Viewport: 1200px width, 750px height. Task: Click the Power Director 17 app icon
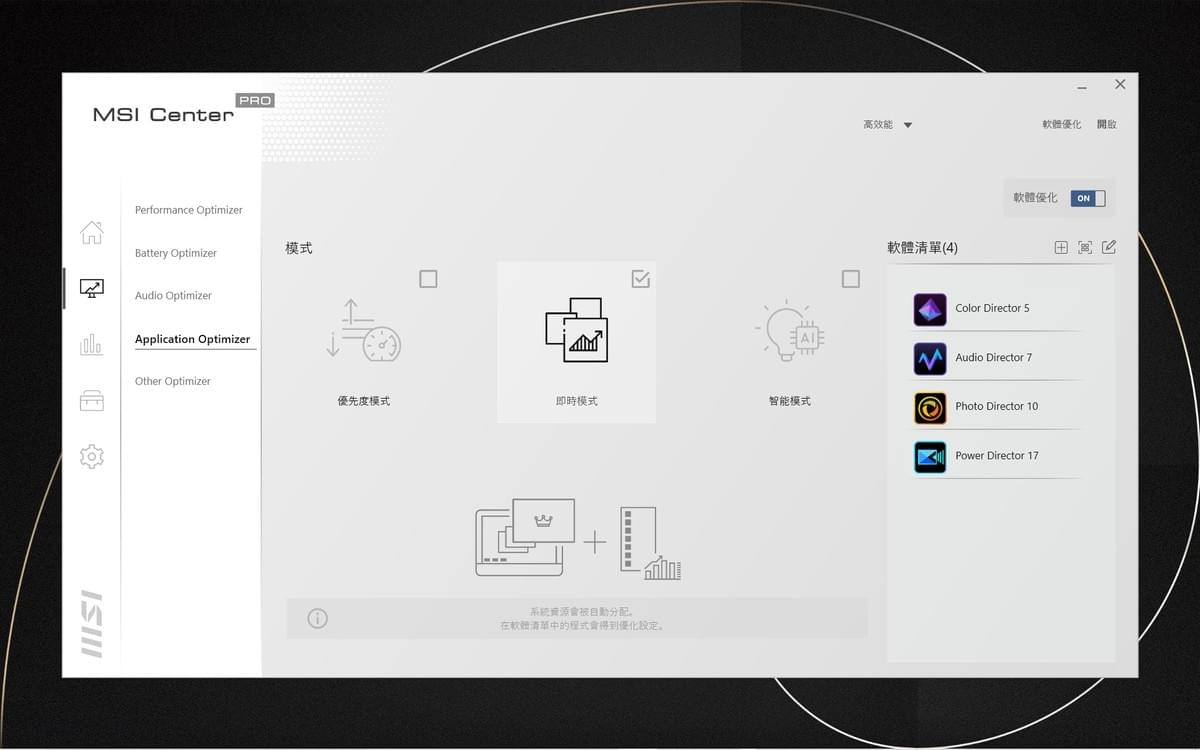[x=930, y=456]
